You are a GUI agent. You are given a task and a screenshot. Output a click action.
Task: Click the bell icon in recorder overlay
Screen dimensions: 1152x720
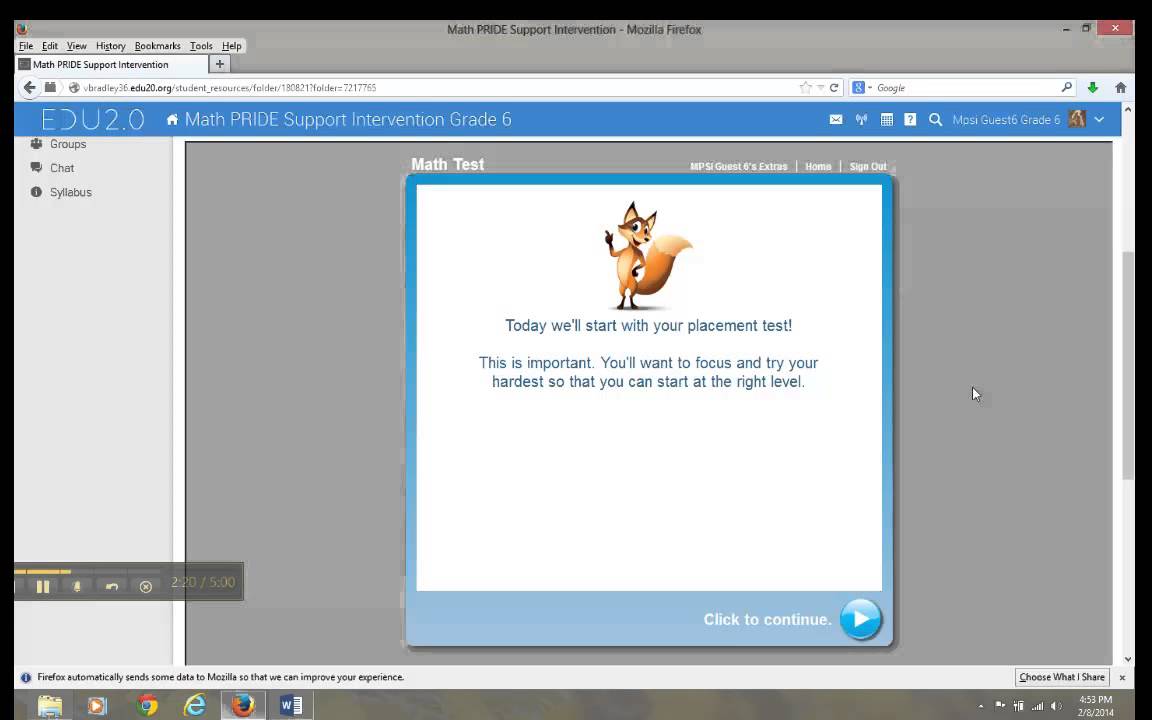pyautogui.click(x=77, y=586)
